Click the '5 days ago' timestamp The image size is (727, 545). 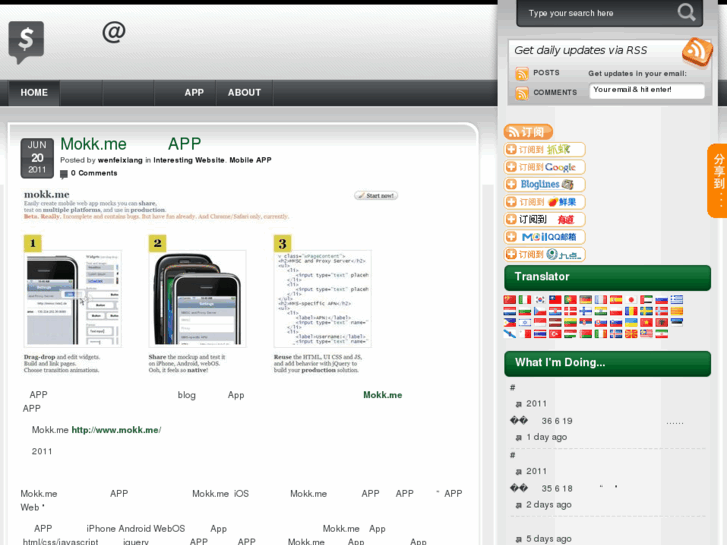coord(548,539)
